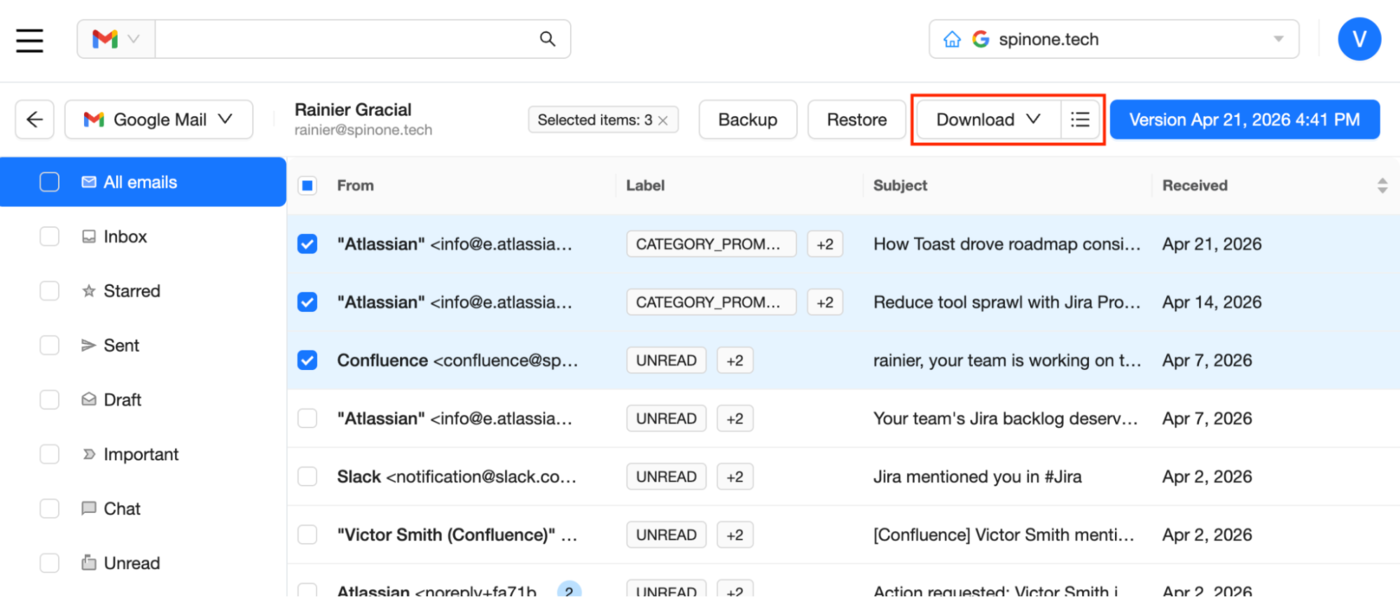Check the Starred folder checkbox
The width and height of the screenshot is (1400, 597).
pos(49,291)
